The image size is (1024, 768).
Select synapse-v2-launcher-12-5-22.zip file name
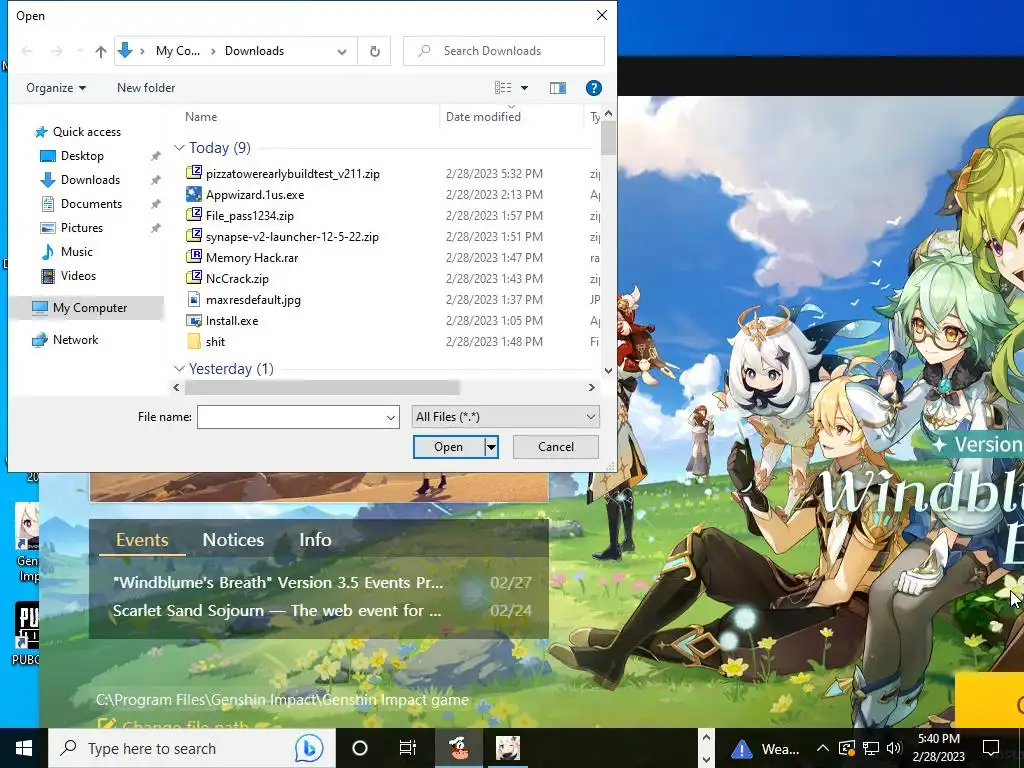click(x=292, y=236)
